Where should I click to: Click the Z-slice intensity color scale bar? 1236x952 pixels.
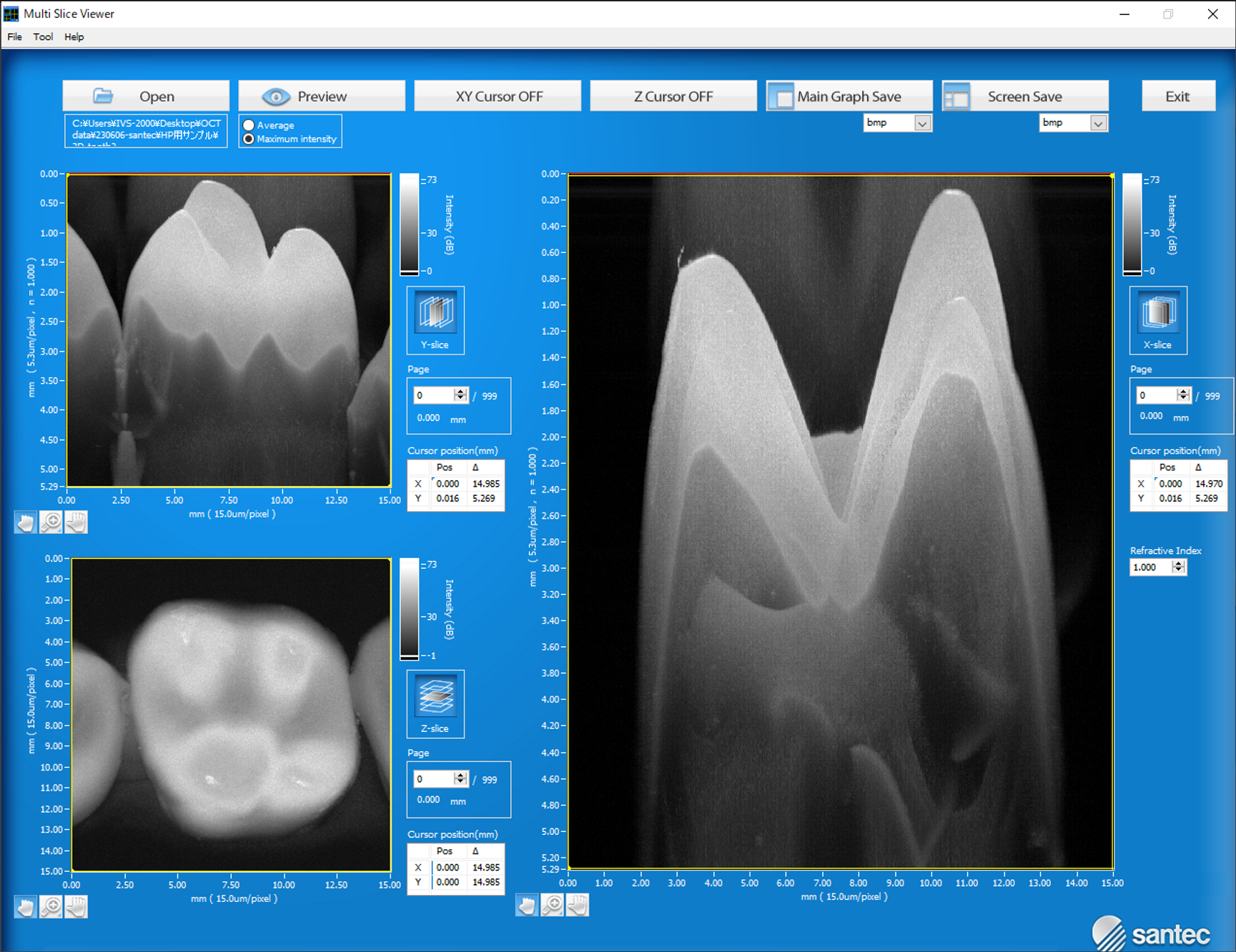409,609
